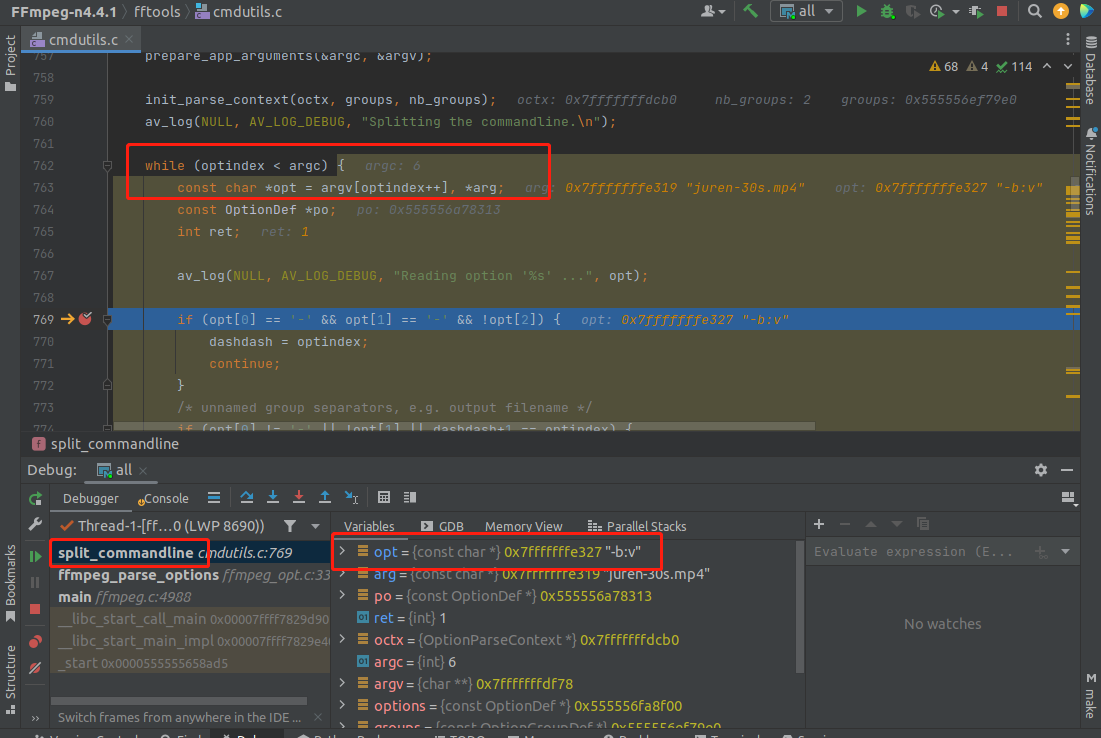
Task: Resume program in debug sidebar
Action: 36,555
